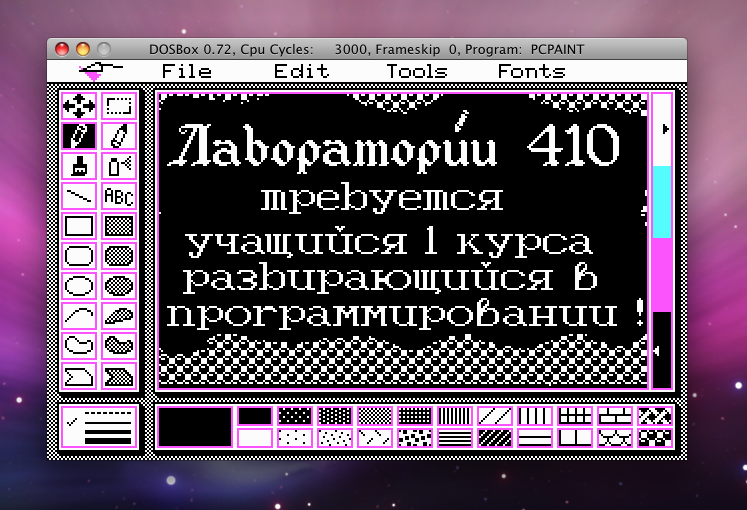Activate the spray can tool
This screenshot has height=510, width=747.
click(x=119, y=165)
